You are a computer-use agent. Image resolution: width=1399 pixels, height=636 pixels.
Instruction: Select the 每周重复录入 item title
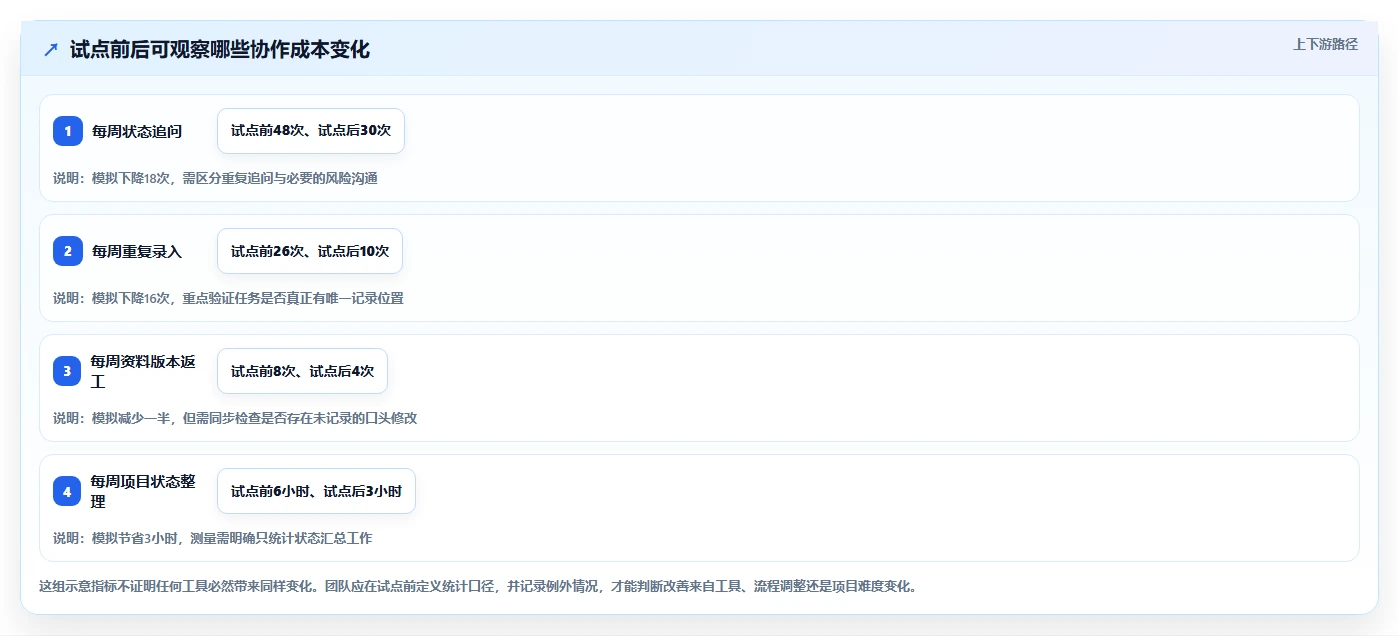coord(137,251)
